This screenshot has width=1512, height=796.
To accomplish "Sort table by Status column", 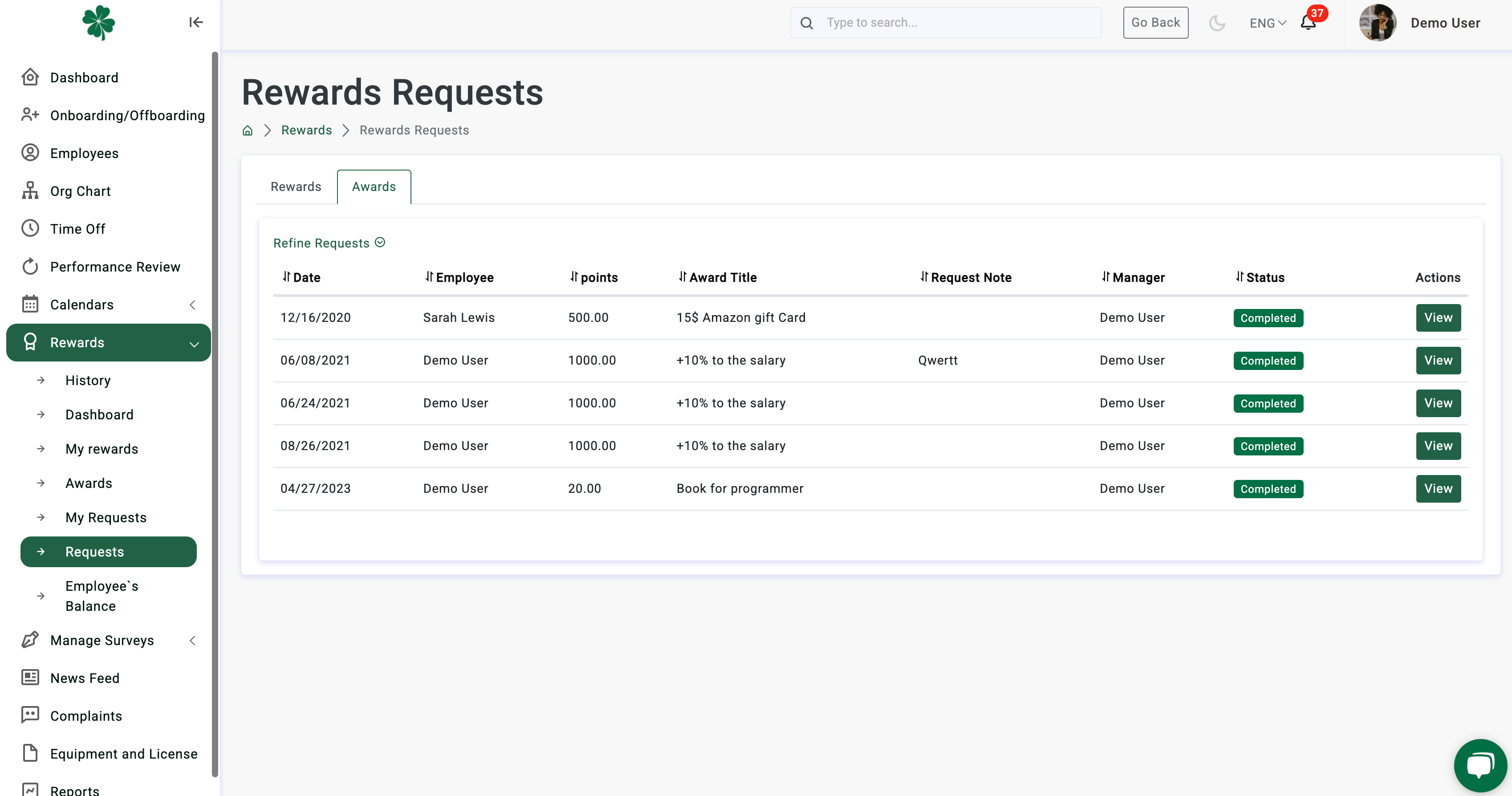I will tap(1260, 277).
